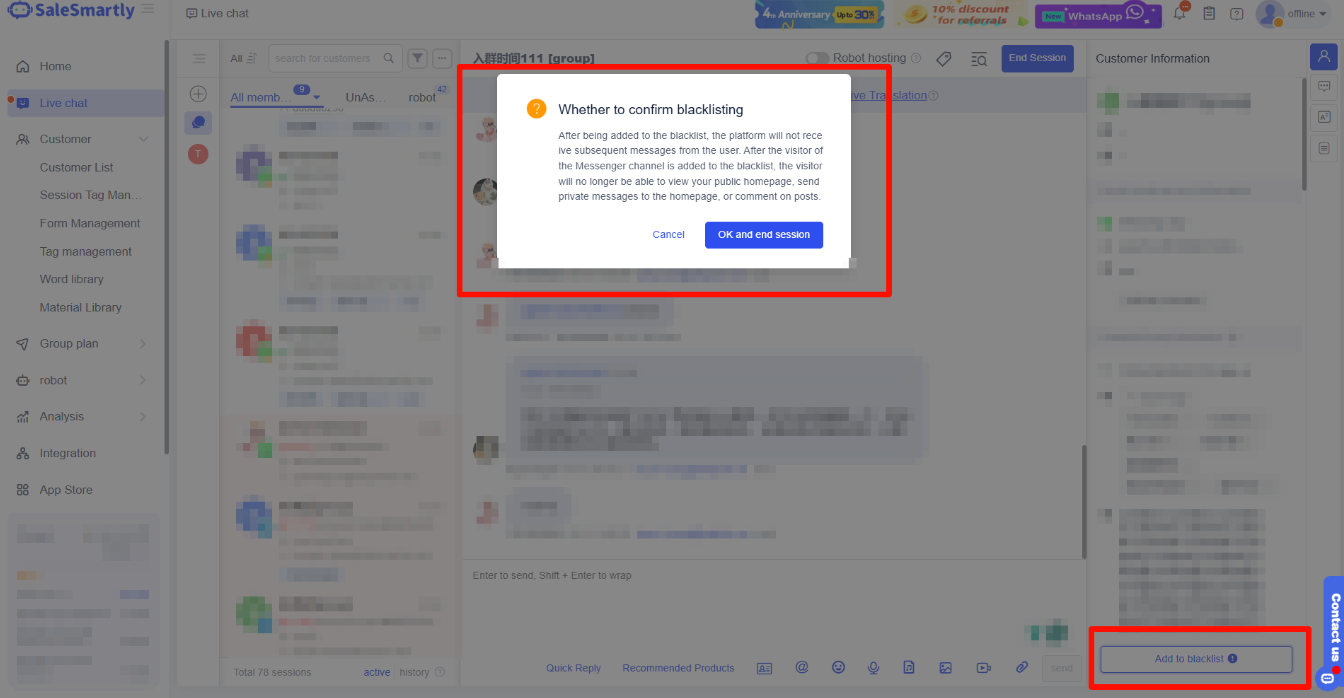Click the search for customers field
1344x698 pixels.
pyautogui.click(x=324, y=58)
